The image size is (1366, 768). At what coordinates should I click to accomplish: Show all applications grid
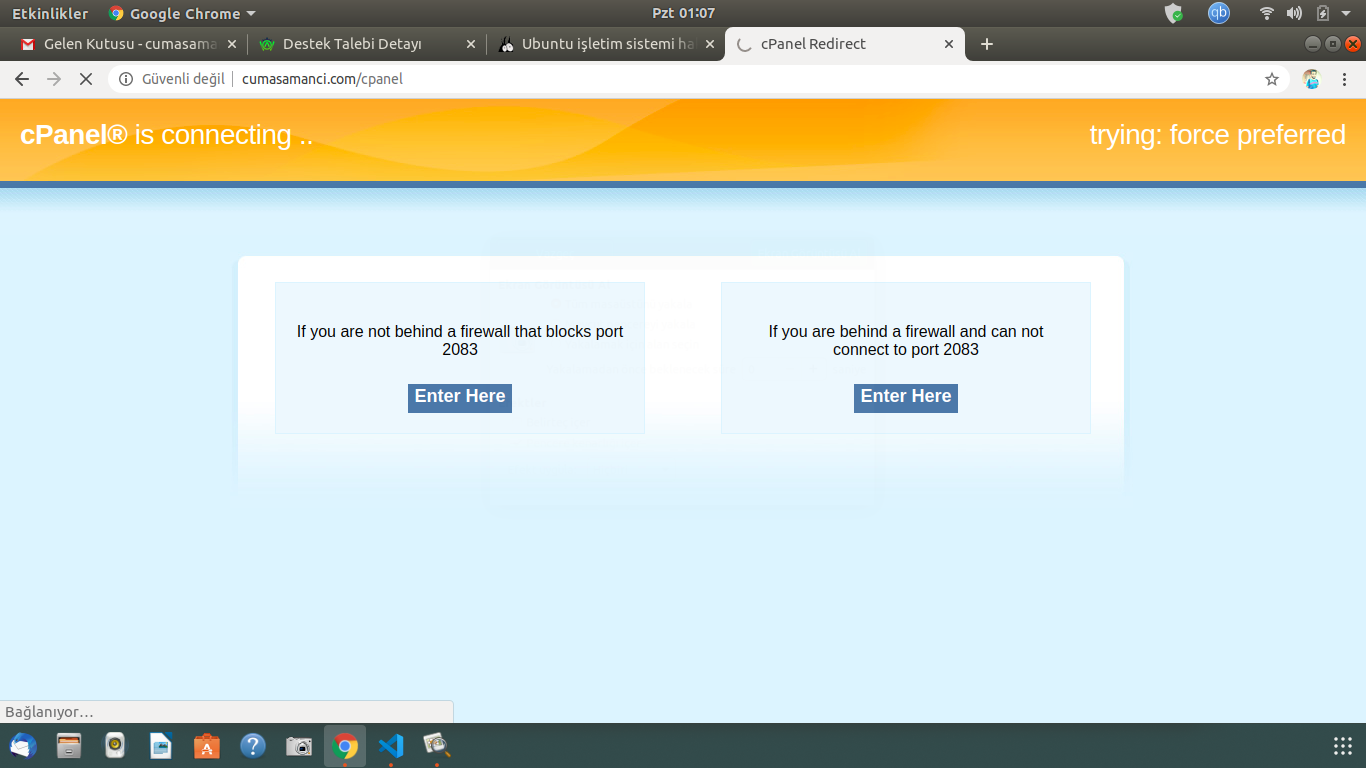[1343, 746]
